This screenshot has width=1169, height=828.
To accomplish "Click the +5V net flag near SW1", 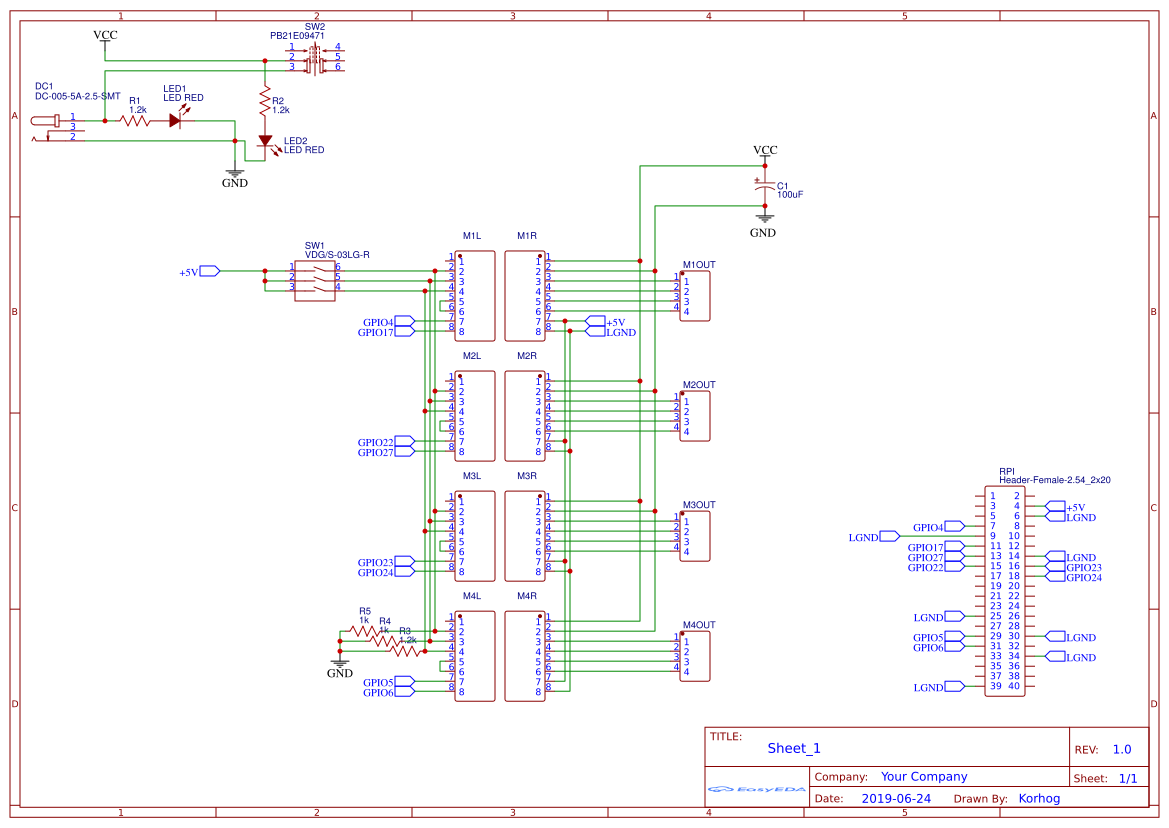I will click(207, 270).
